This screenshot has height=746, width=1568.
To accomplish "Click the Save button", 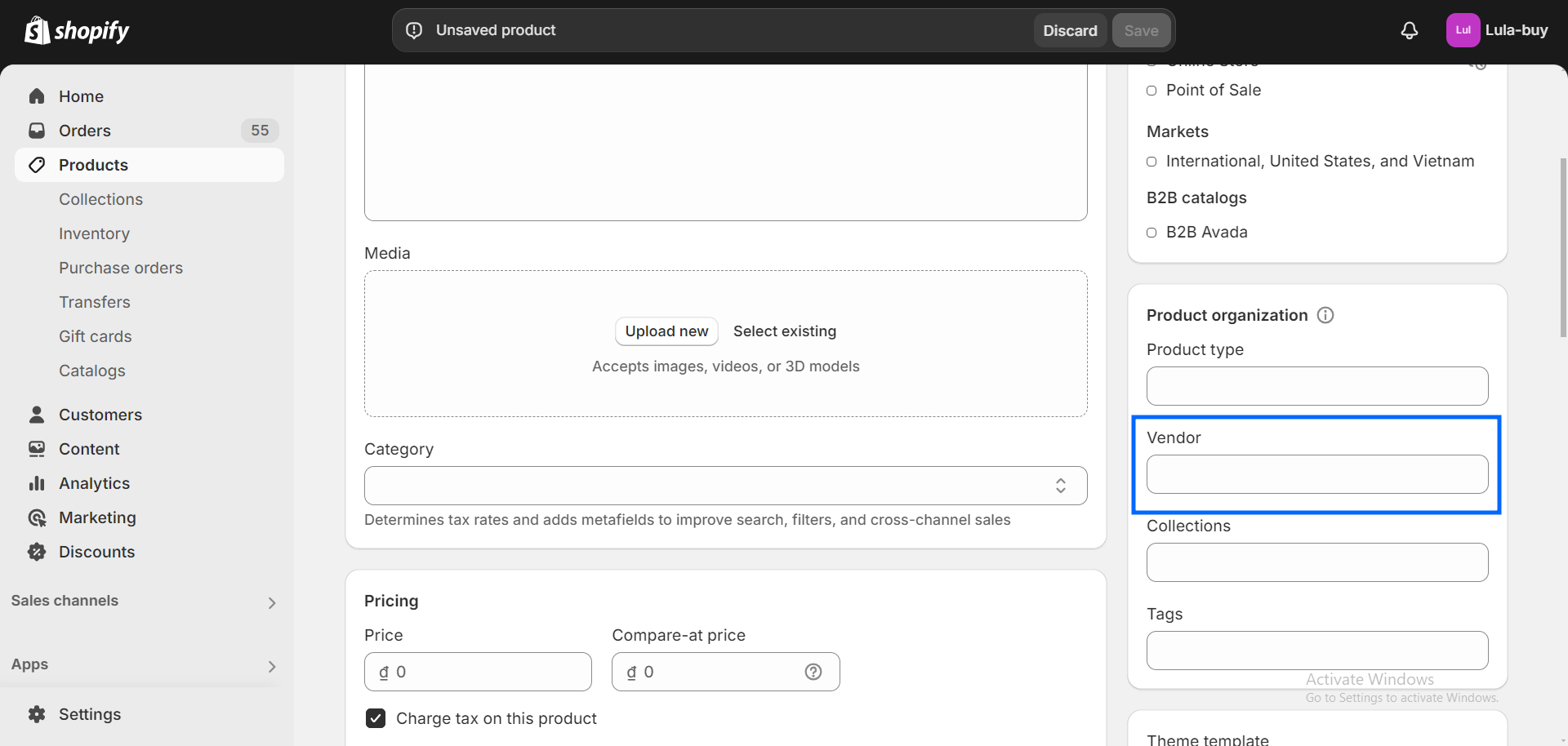I will pos(1141,30).
